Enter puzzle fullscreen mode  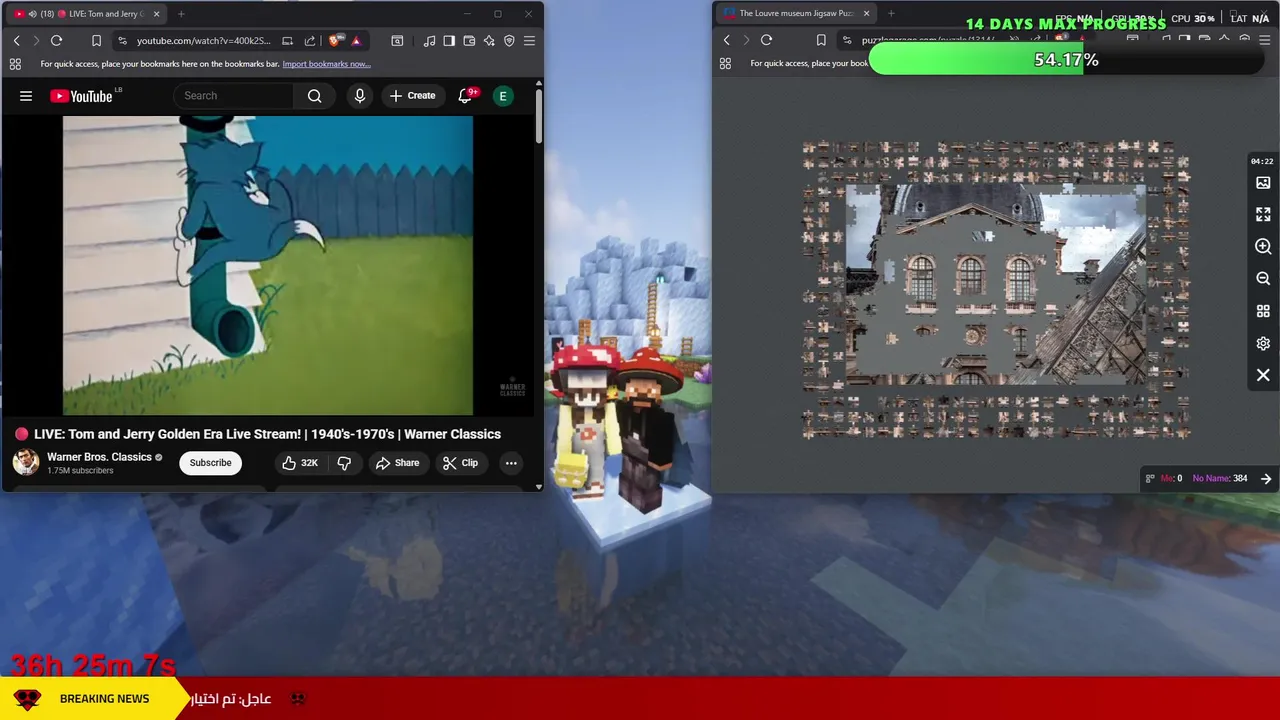[1263, 215]
